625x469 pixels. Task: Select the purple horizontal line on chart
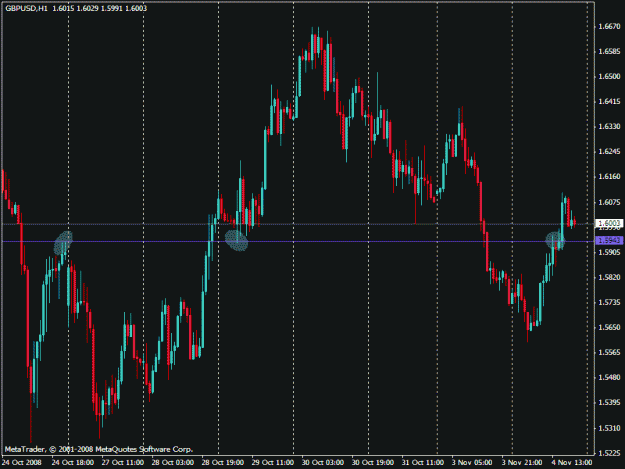(x=298, y=241)
